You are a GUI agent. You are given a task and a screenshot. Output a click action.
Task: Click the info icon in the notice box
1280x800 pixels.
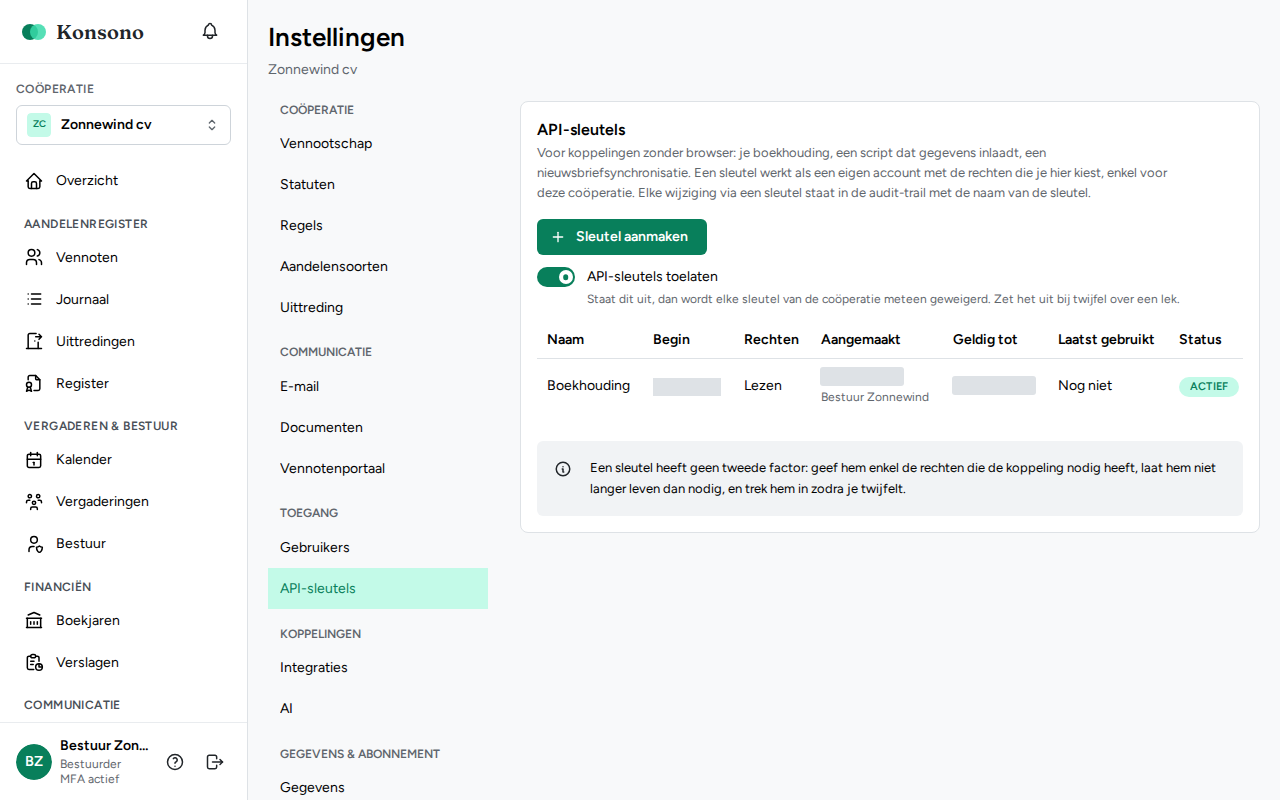tap(563, 469)
